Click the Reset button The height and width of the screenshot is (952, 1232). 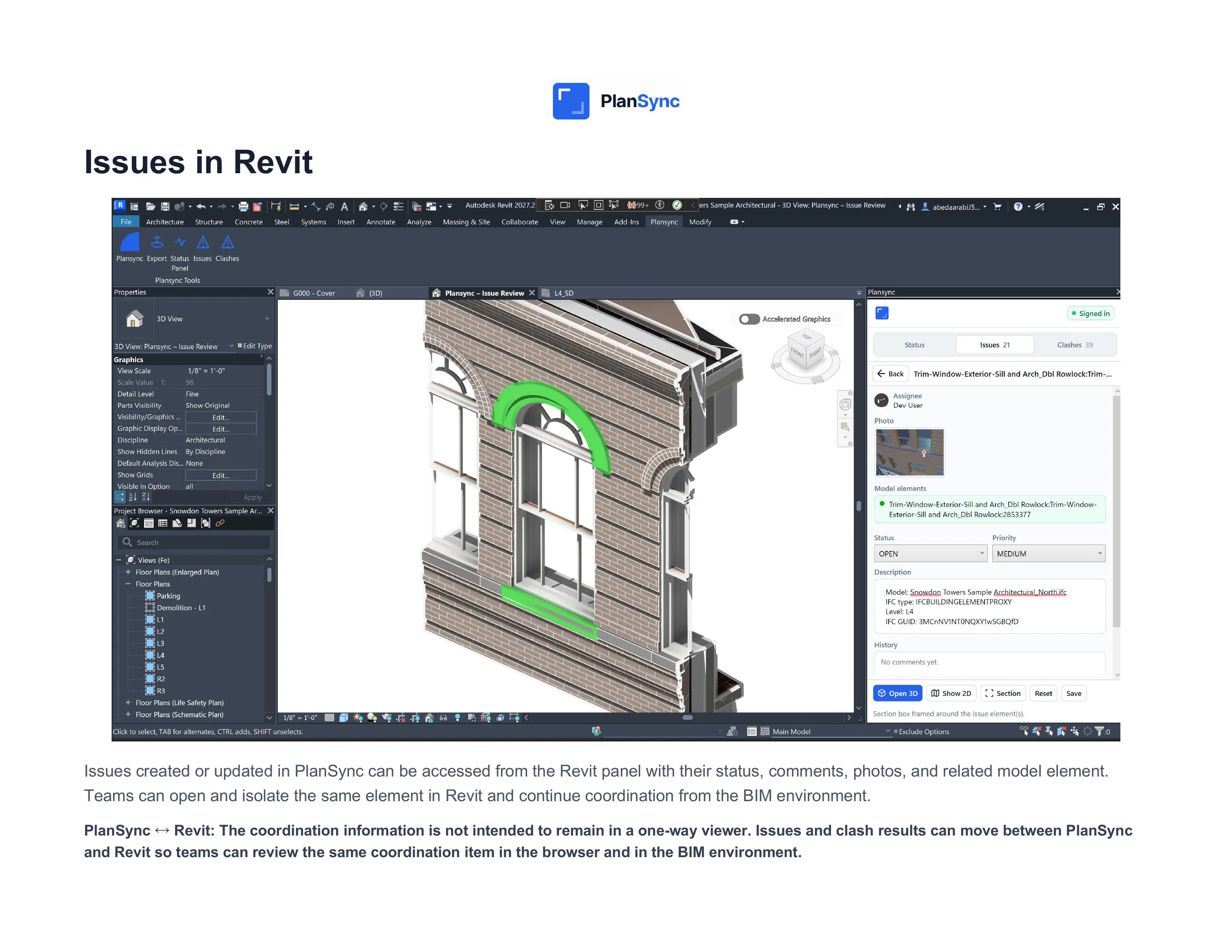1043,694
